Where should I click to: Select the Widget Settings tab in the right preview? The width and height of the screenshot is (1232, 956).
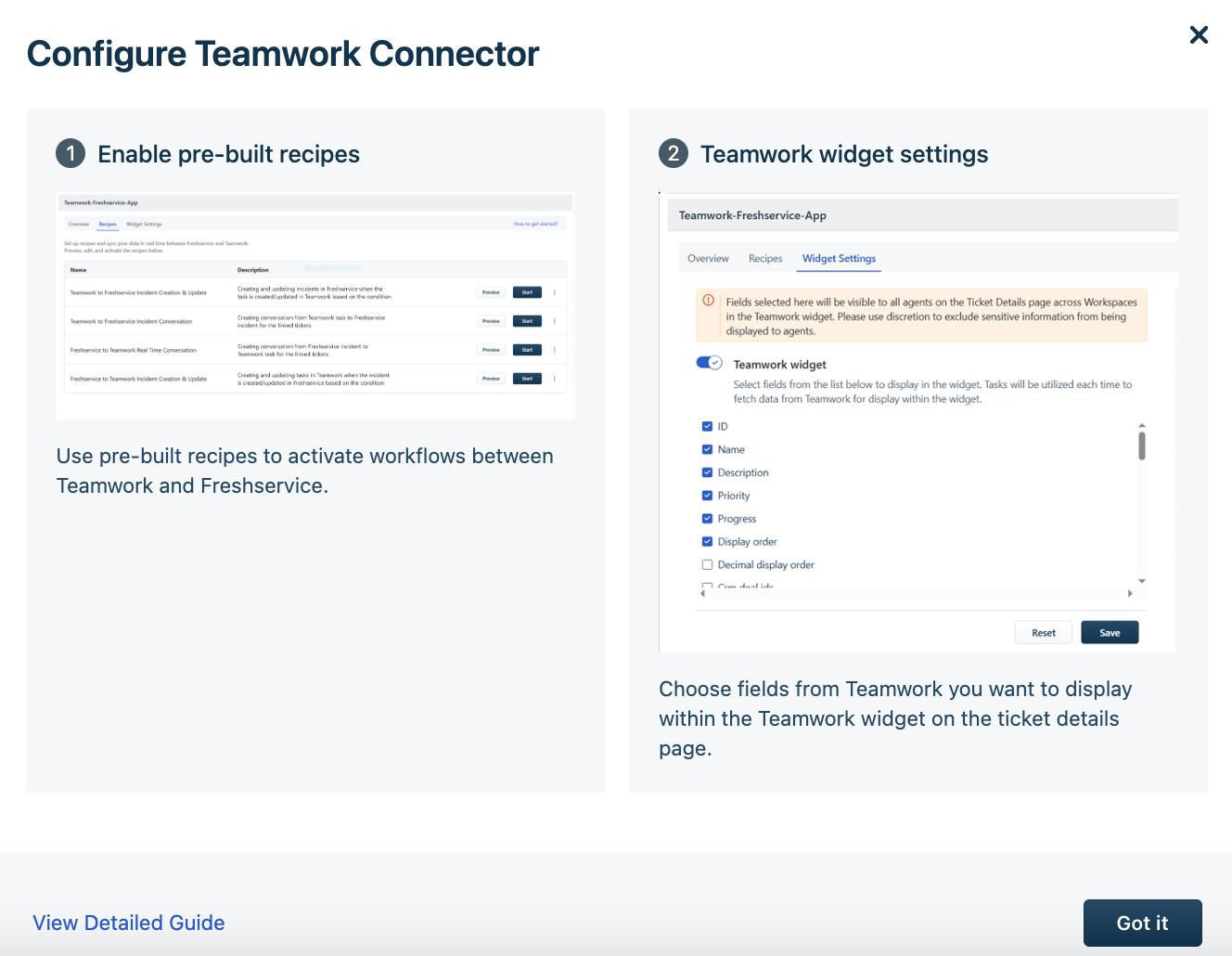click(839, 258)
